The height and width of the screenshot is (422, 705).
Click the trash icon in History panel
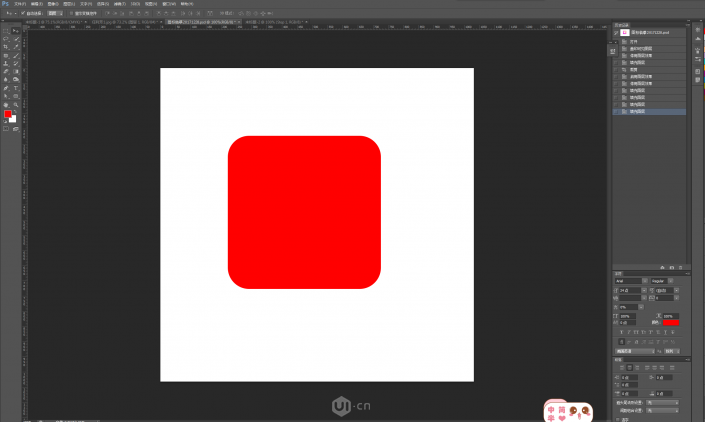coord(681,267)
